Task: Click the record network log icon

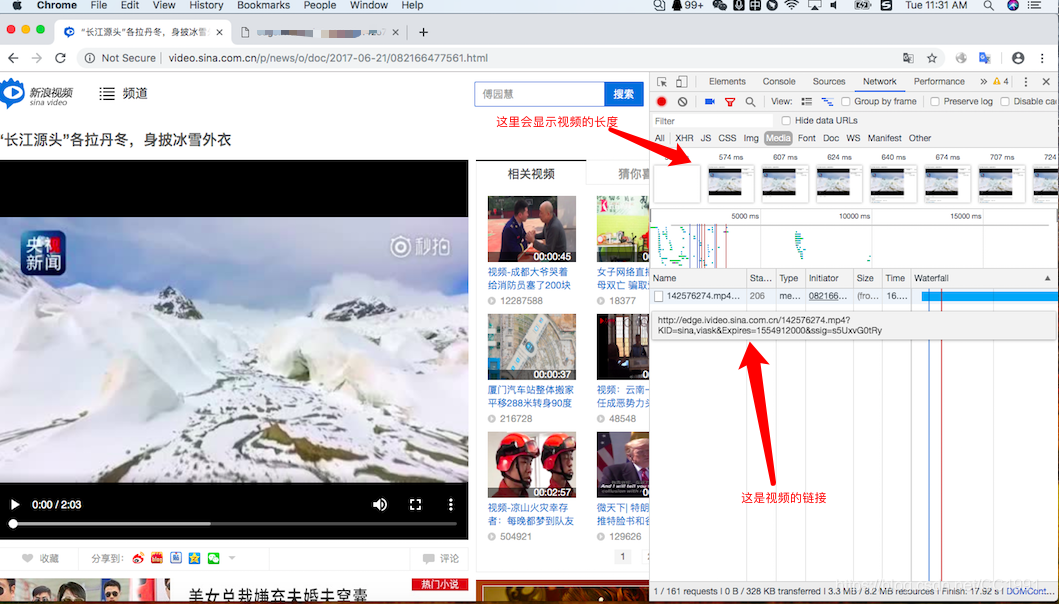Action: coord(662,100)
